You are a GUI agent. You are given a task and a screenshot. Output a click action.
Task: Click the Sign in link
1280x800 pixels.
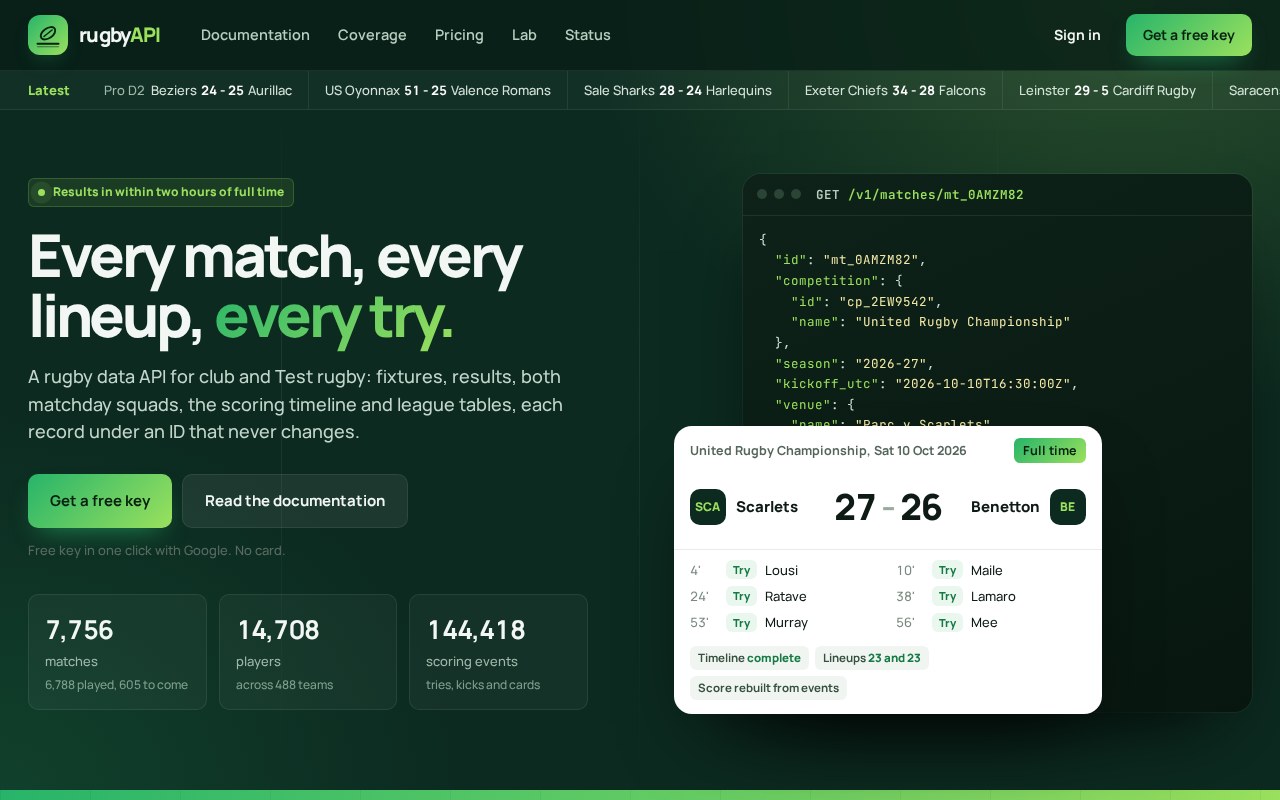(x=1077, y=35)
